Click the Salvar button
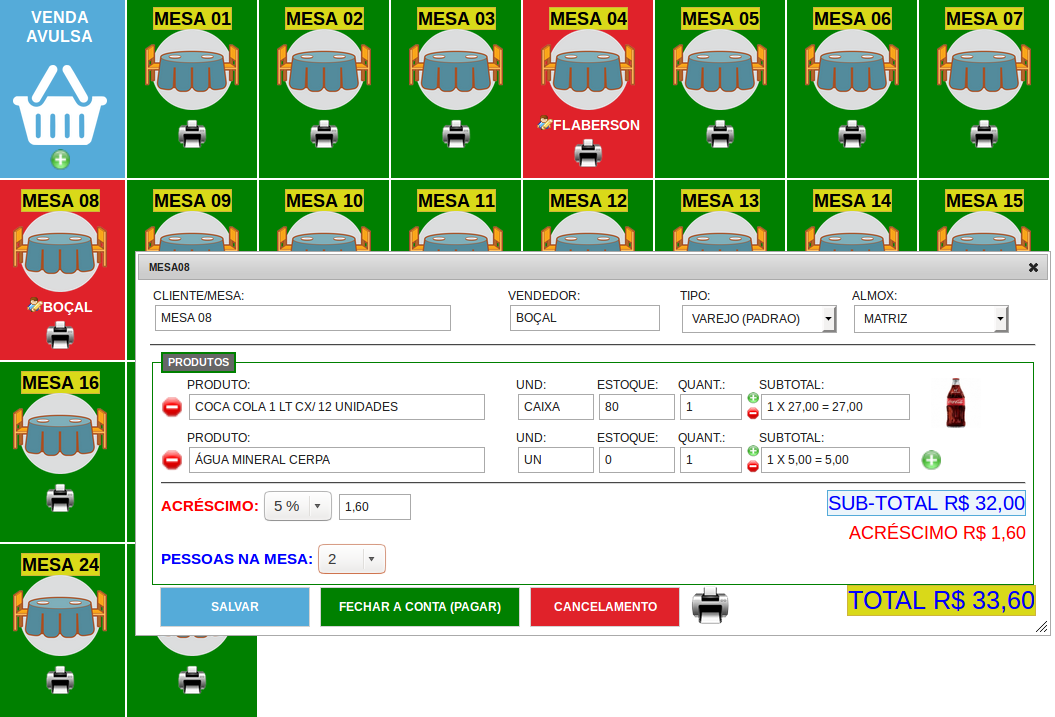The height and width of the screenshot is (717, 1055). [x=235, y=607]
